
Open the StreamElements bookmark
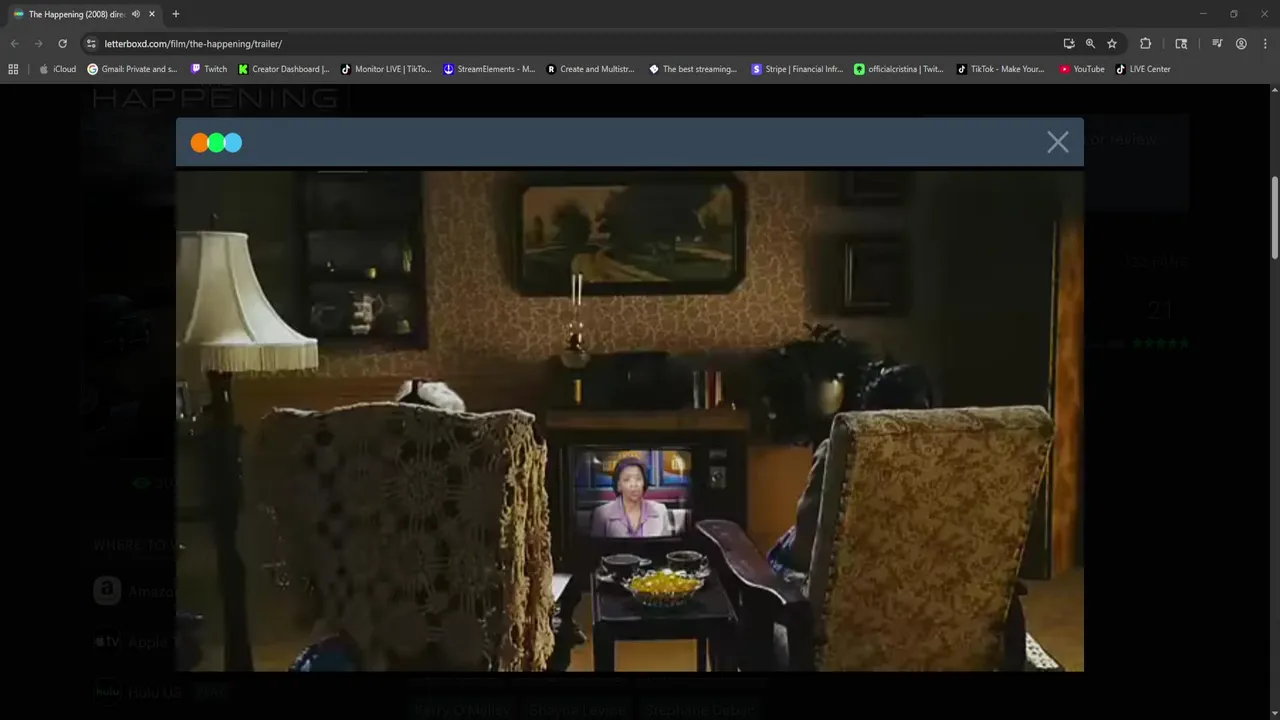click(489, 69)
